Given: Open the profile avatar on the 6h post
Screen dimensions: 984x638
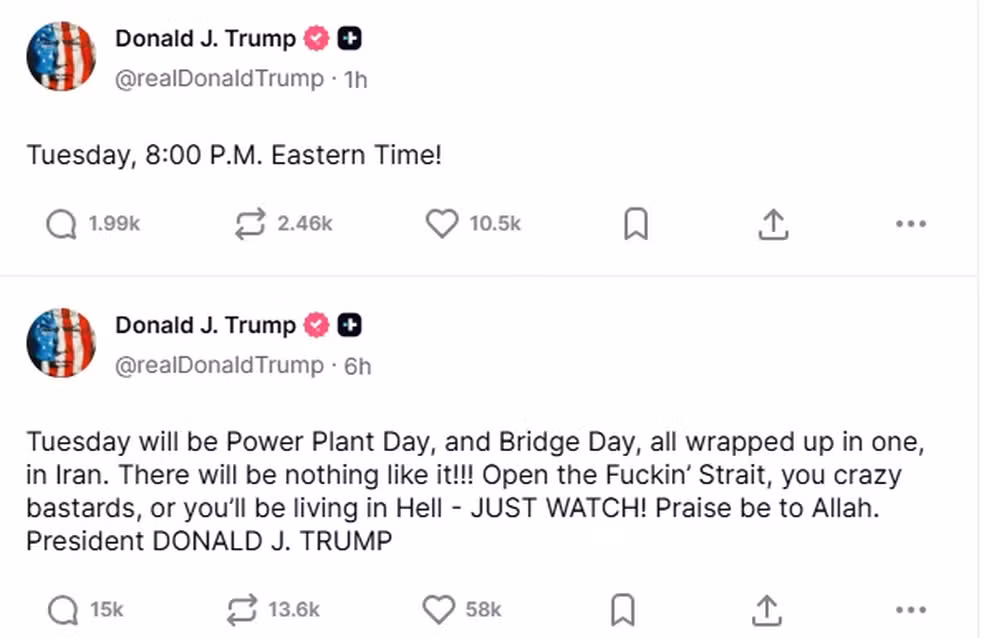Looking at the screenshot, I should (61, 342).
